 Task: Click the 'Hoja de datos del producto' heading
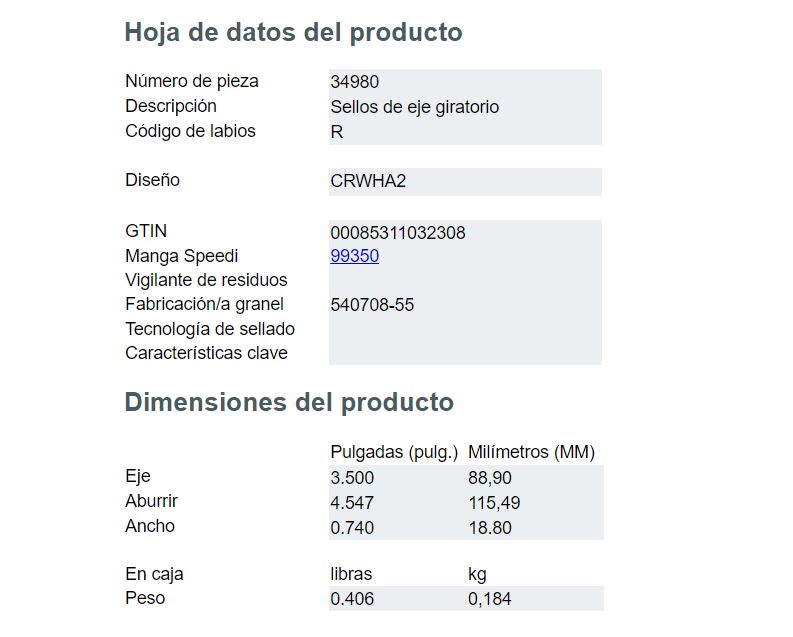pos(293,33)
